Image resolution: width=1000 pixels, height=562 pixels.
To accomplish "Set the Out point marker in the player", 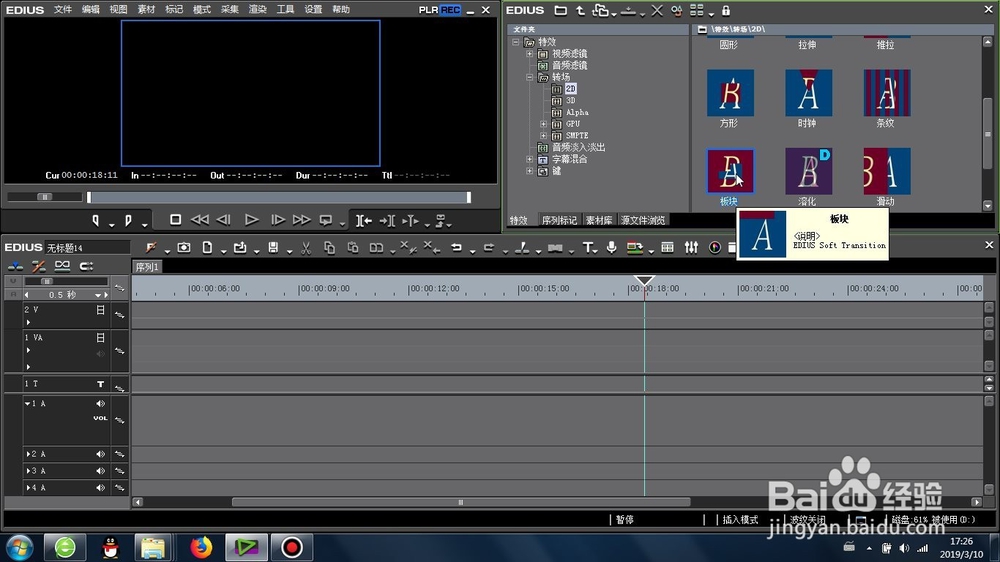I will 128,221.
